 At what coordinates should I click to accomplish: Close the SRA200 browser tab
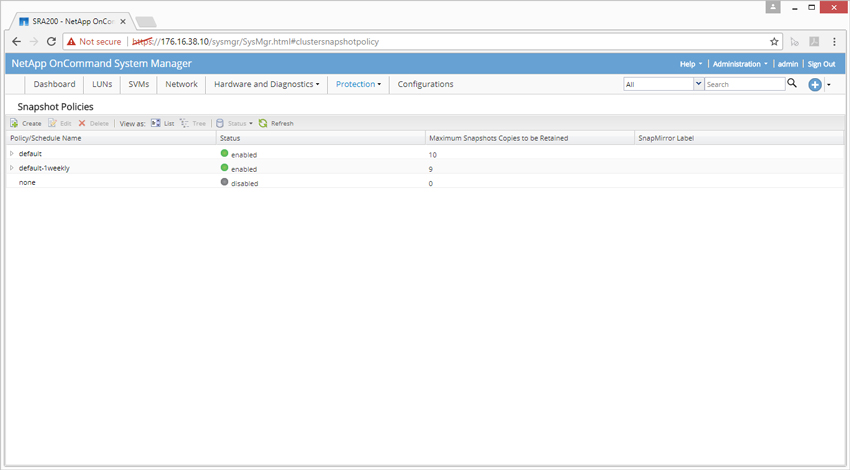pos(123,22)
